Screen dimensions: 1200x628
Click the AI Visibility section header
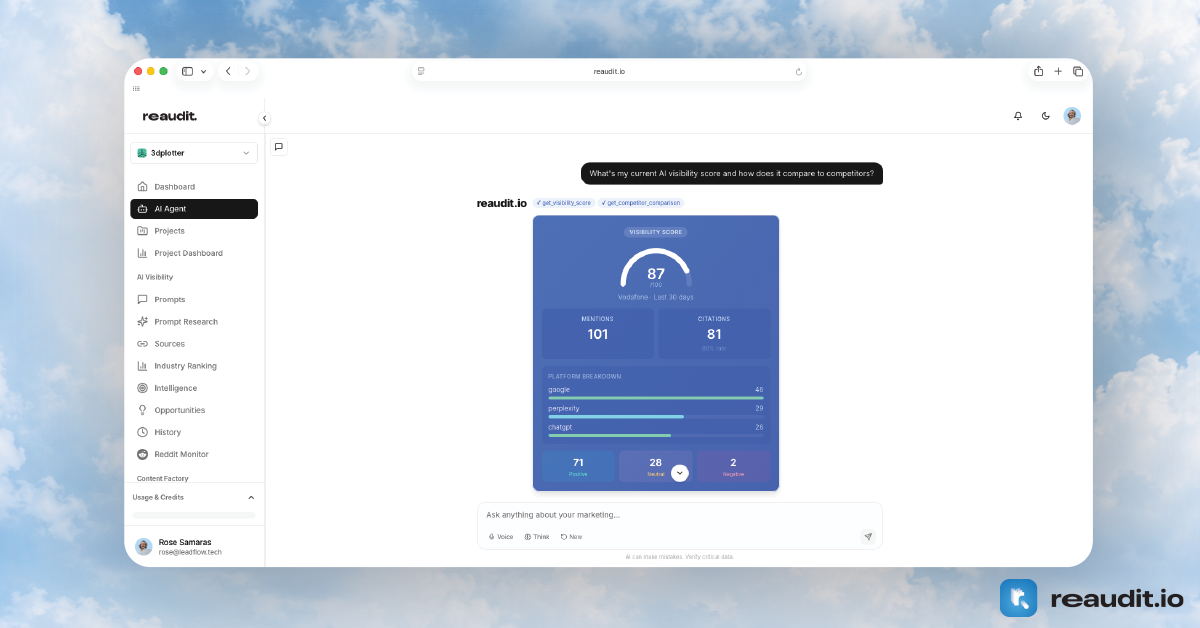(x=155, y=277)
